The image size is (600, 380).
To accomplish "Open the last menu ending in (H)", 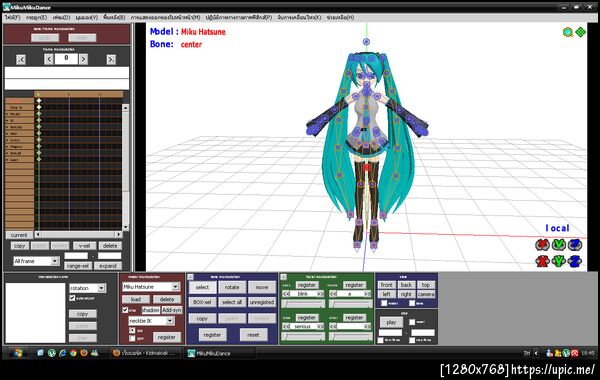I will [x=340, y=18].
